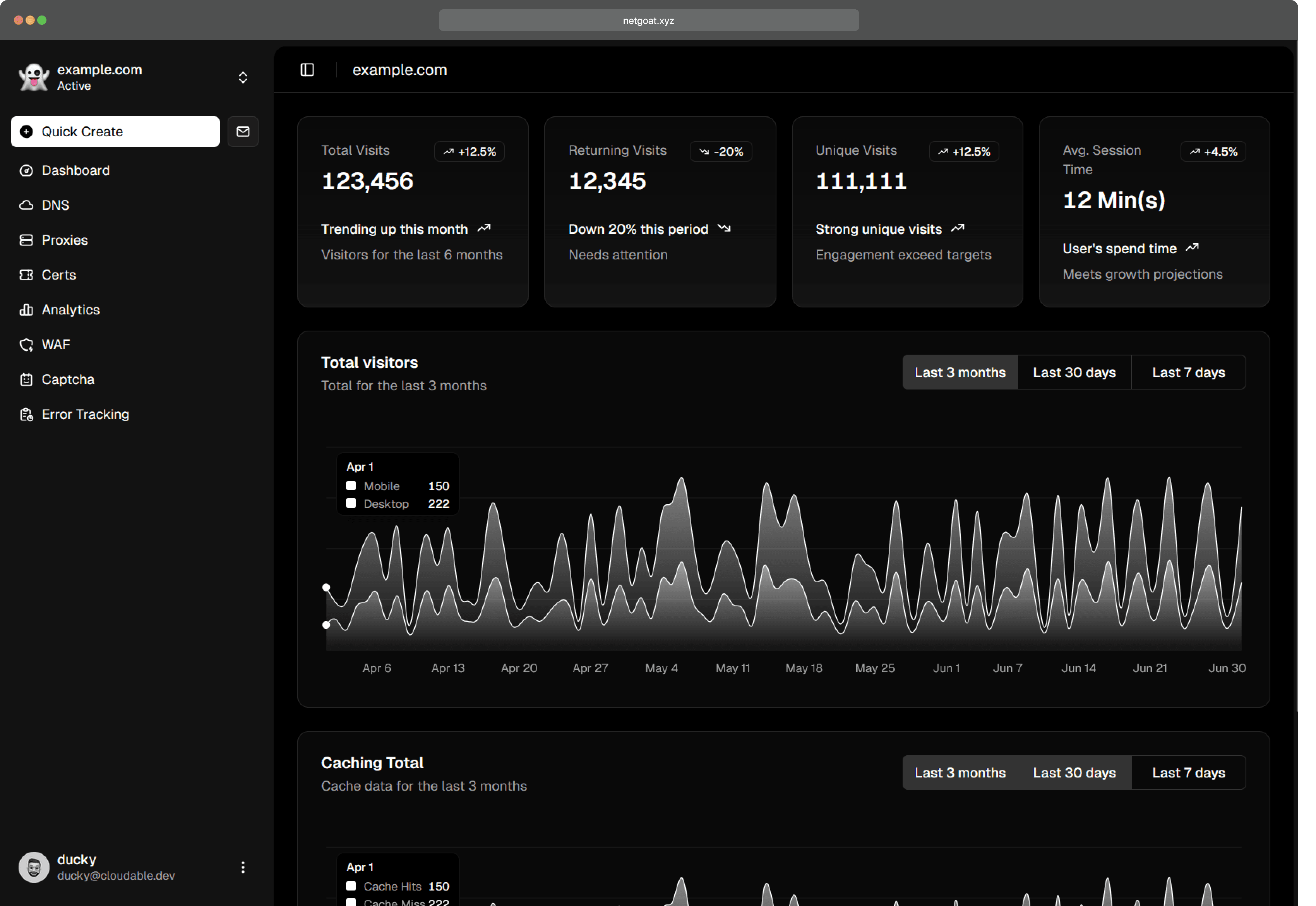Expand the example.com site switcher chevrons
Screen dimensions: 1316x906
pyautogui.click(x=243, y=77)
